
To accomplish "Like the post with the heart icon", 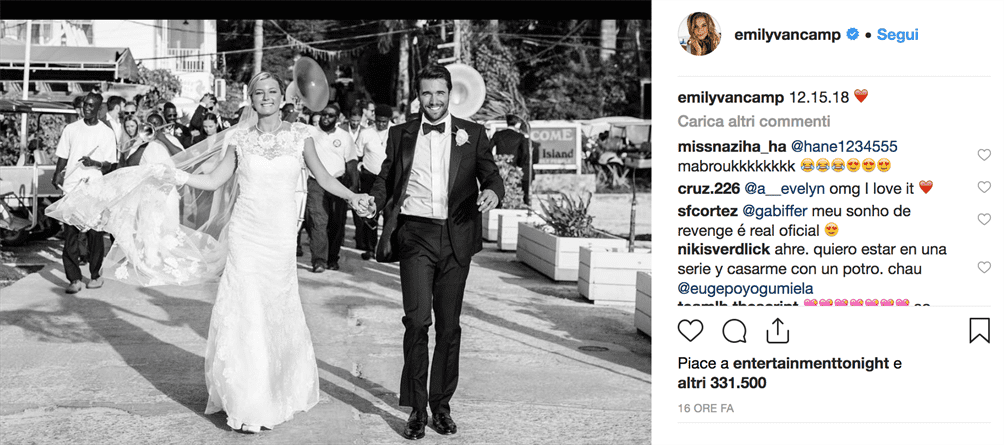I will tap(690, 330).
